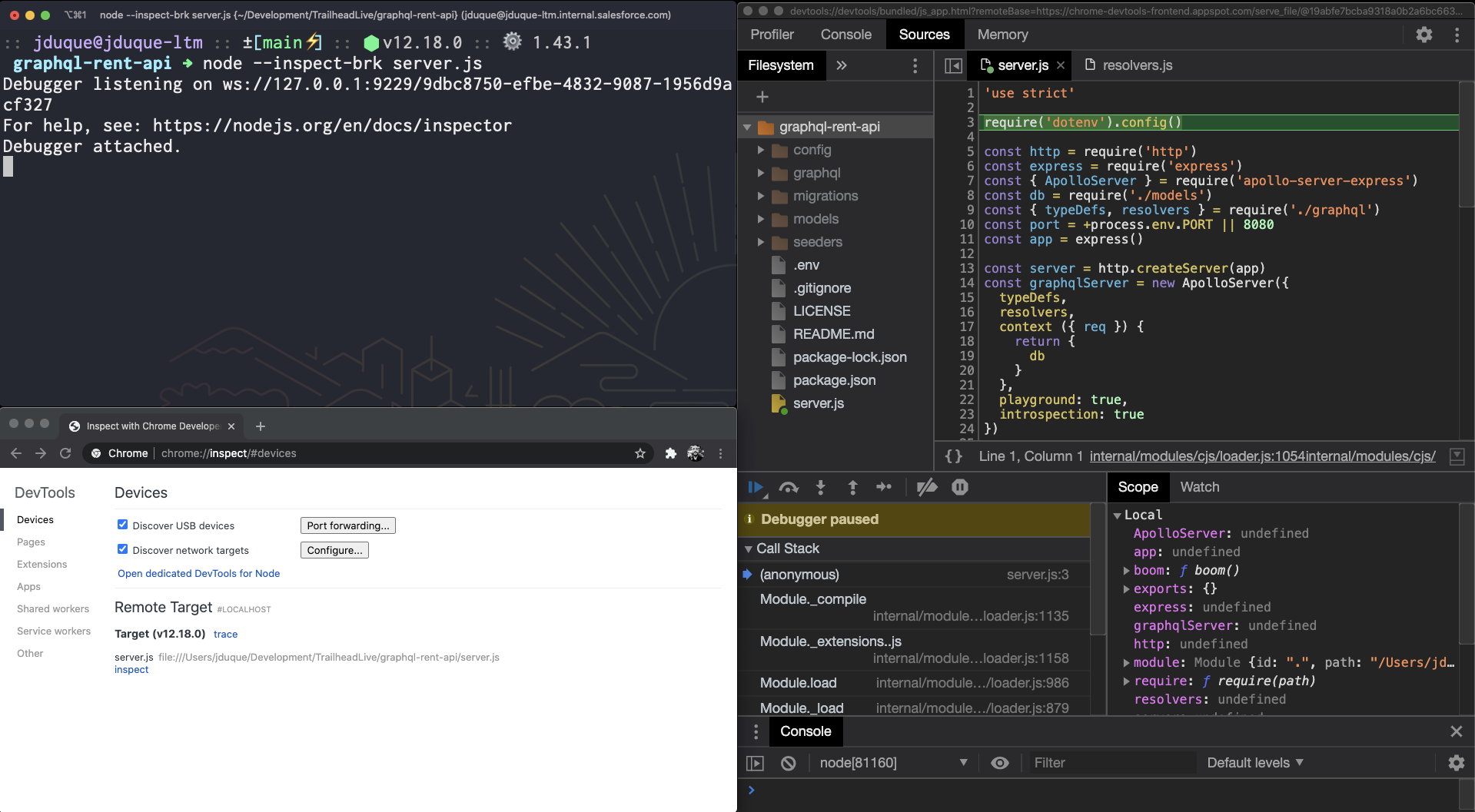Click the Step out of current function icon
The image size is (1475, 812).
(x=852, y=487)
